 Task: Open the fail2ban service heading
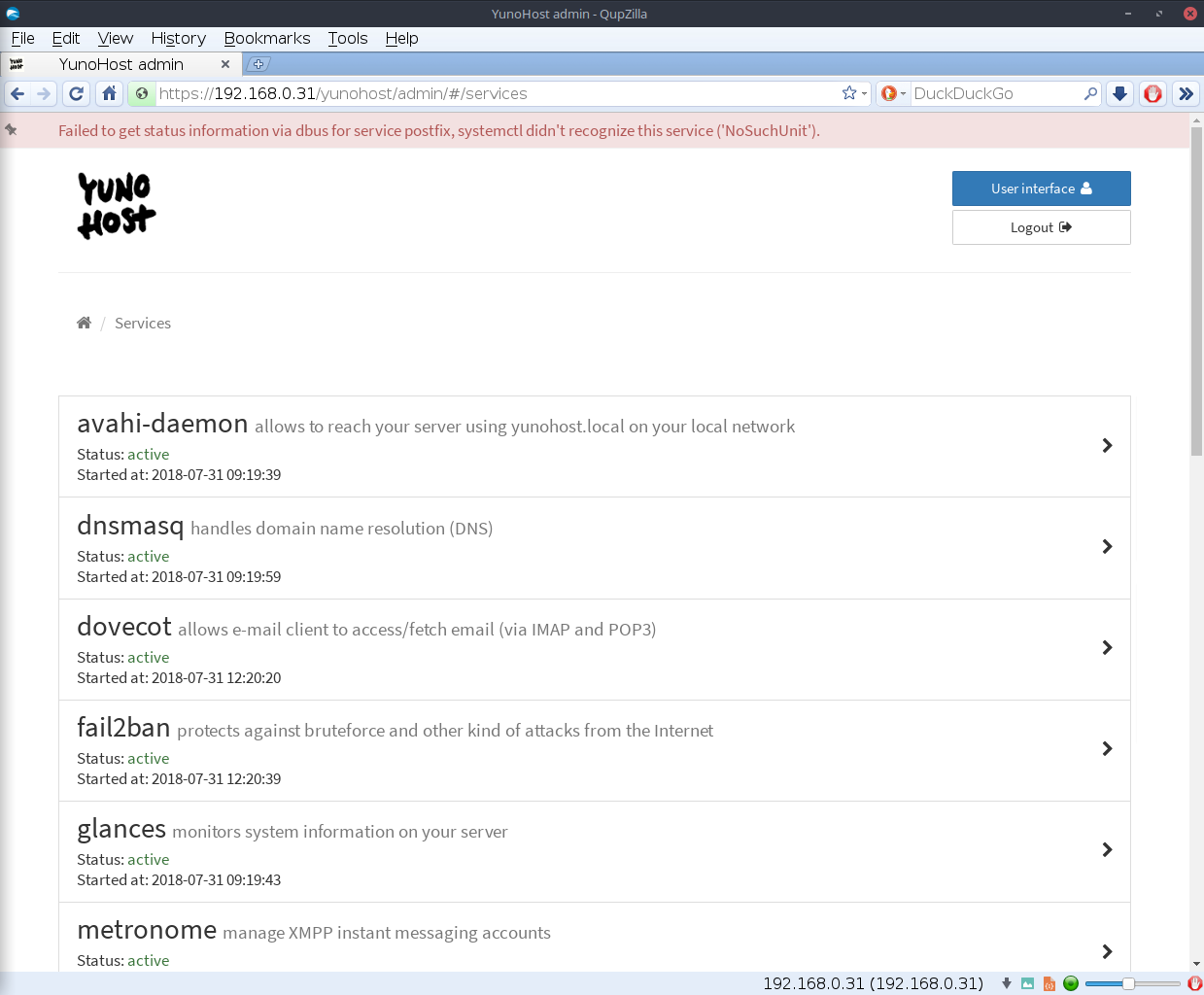pos(123,728)
